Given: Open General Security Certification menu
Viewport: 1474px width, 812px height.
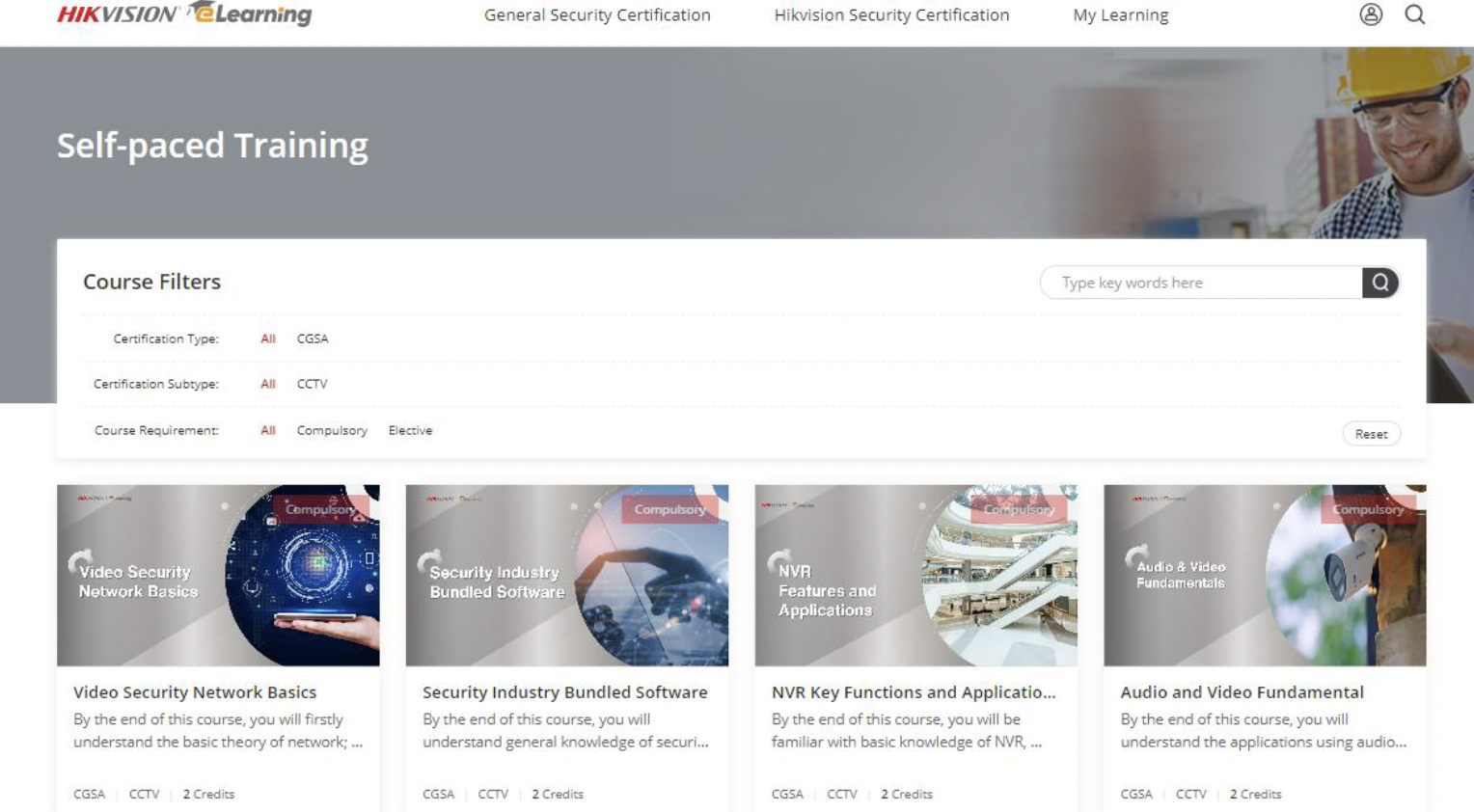Looking at the screenshot, I should [597, 15].
